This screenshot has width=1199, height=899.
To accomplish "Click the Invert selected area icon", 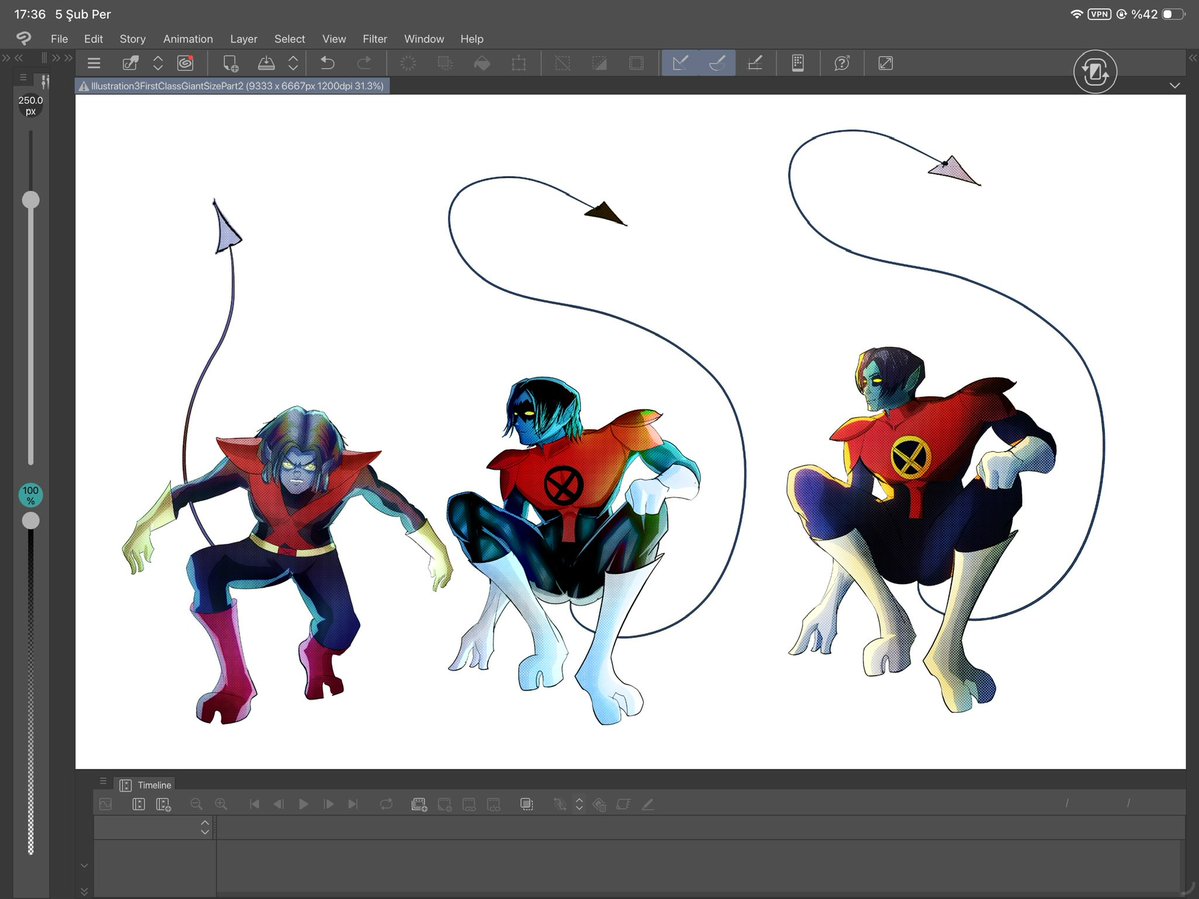I will tap(600, 63).
